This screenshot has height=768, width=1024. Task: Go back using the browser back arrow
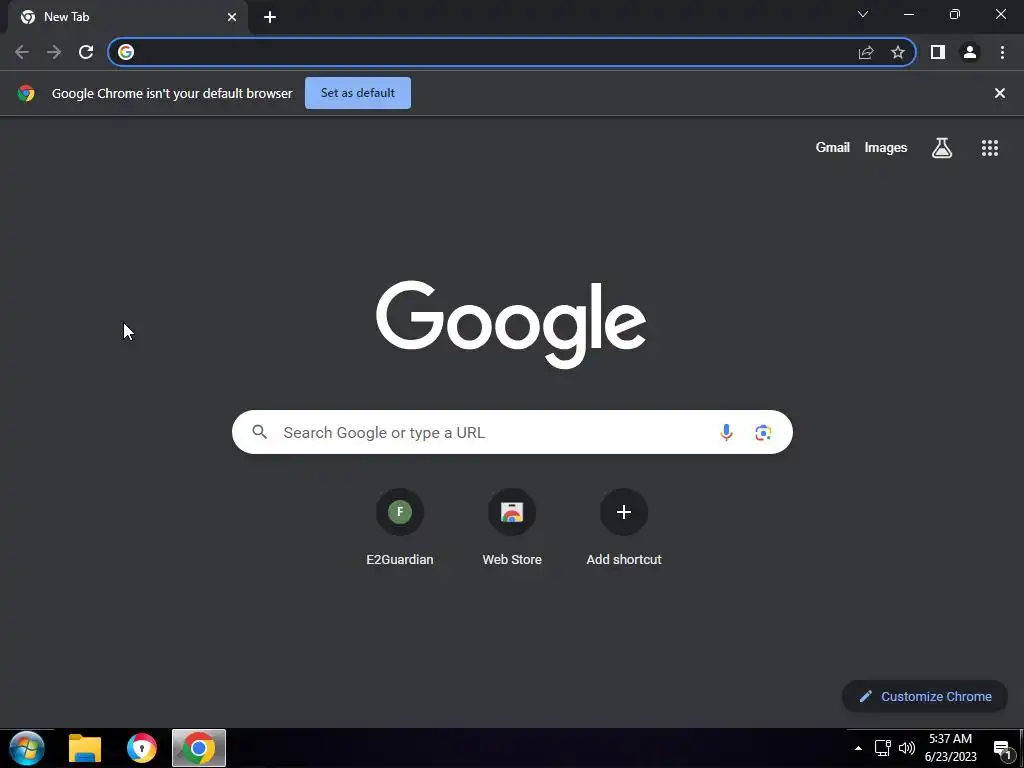[22, 52]
